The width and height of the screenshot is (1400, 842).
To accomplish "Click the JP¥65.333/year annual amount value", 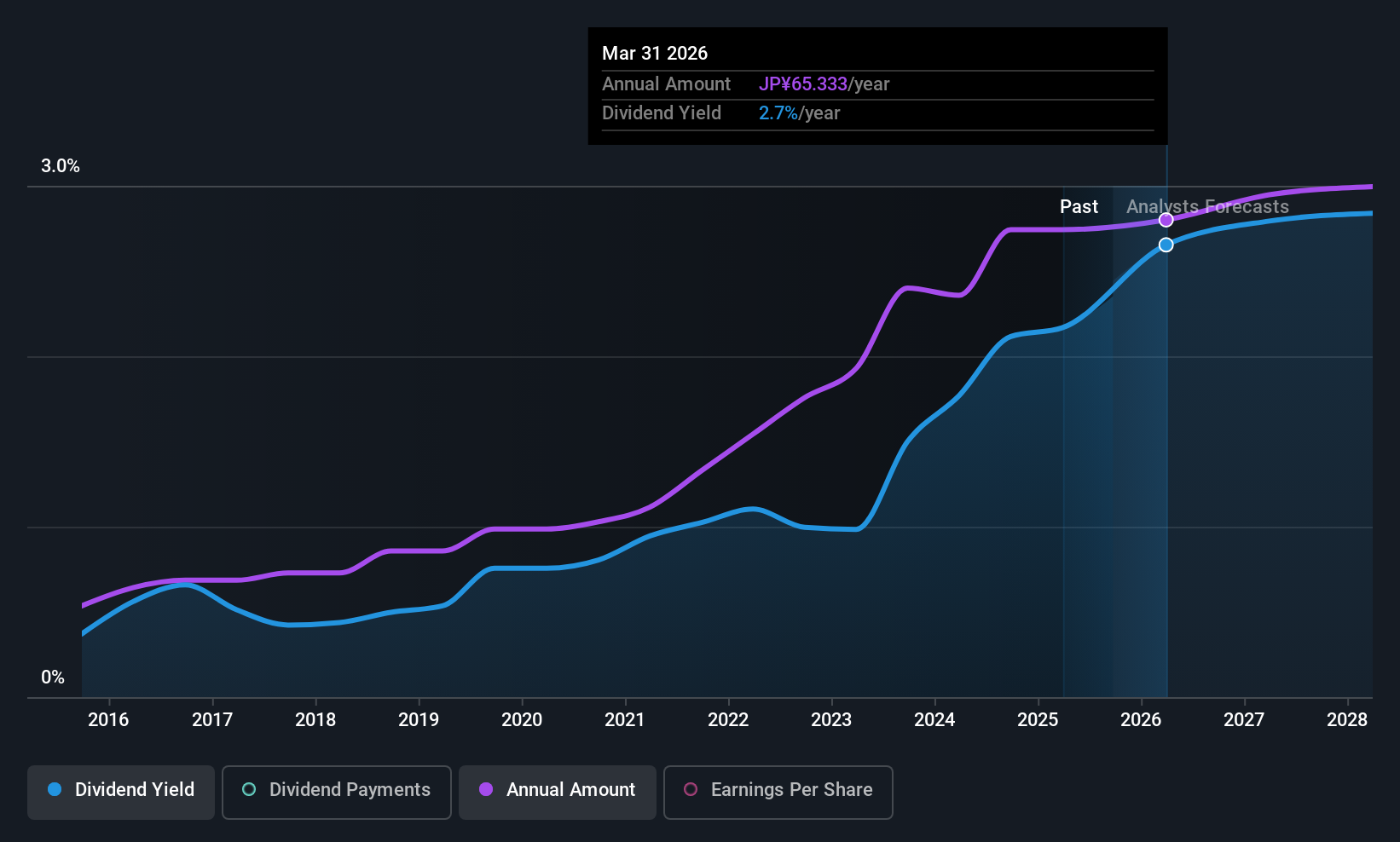I will [824, 84].
